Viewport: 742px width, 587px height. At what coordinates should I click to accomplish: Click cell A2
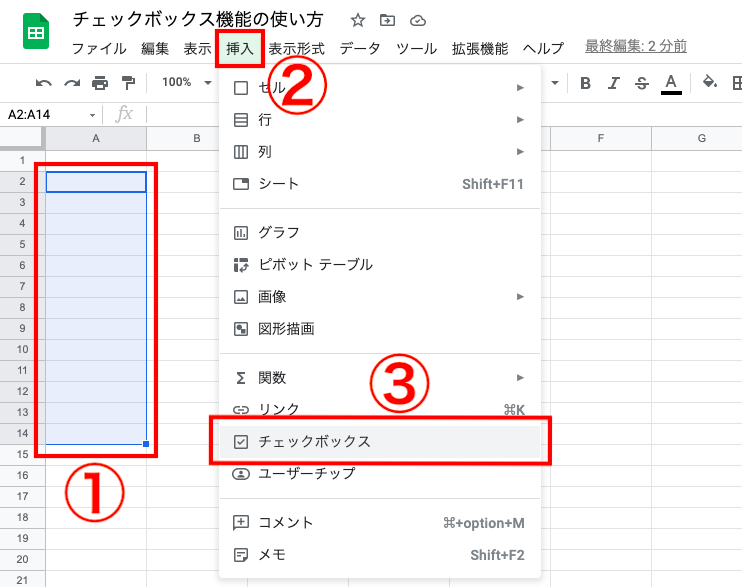click(x=96, y=182)
